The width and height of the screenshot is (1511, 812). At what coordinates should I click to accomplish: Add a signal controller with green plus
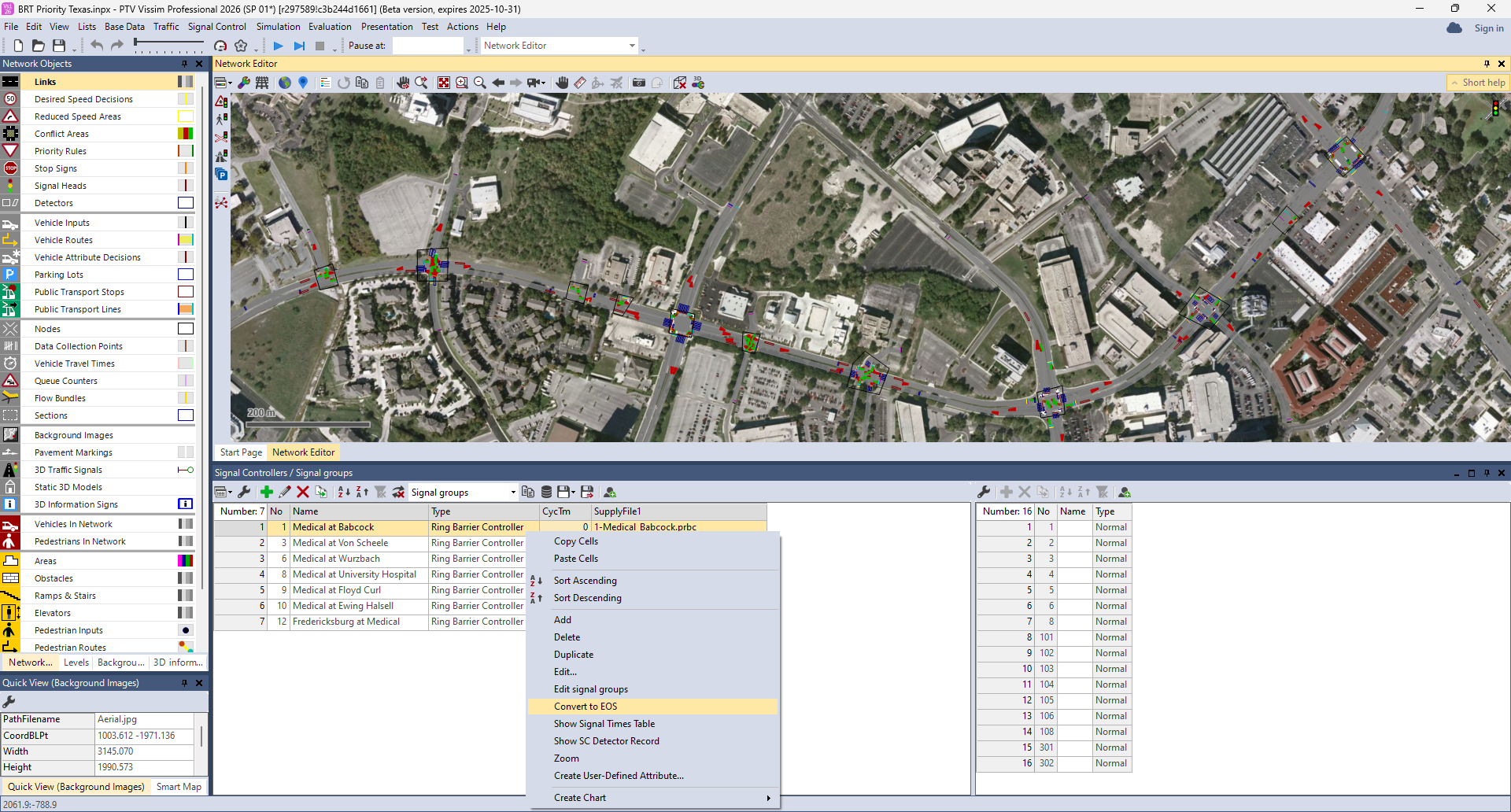click(267, 492)
